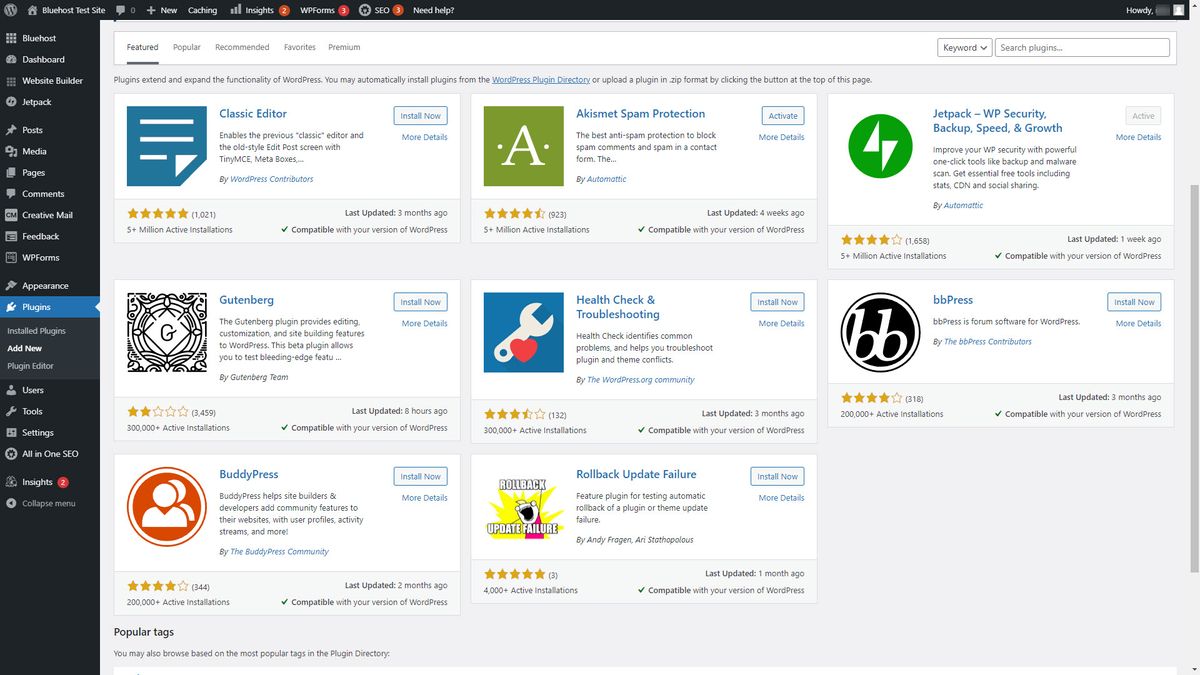Open WPForms in admin bar
1200x675 pixels.
click(324, 10)
